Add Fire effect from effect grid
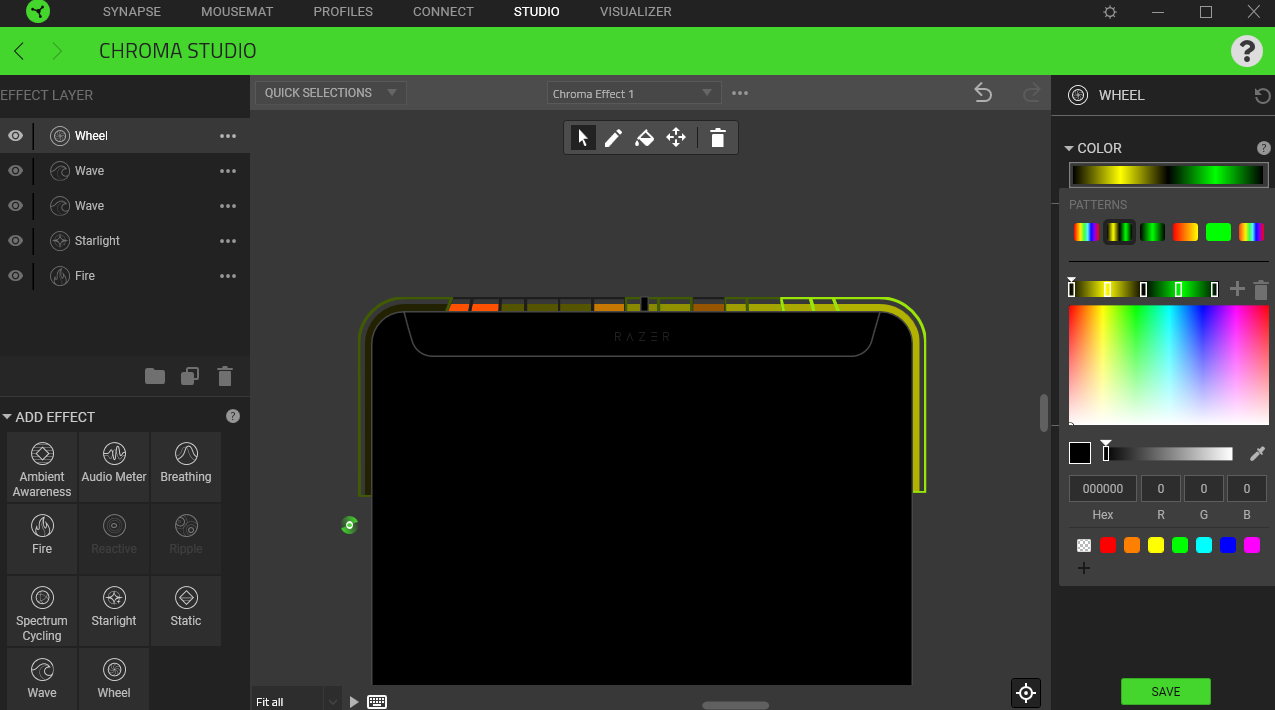Image resolution: width=1275 pixels, height=710 pixels. pos(42,539)
